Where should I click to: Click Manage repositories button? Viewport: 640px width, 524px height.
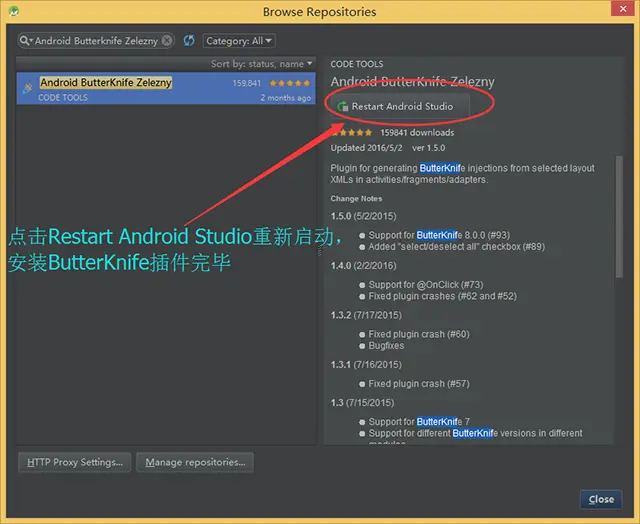(195, 462)
